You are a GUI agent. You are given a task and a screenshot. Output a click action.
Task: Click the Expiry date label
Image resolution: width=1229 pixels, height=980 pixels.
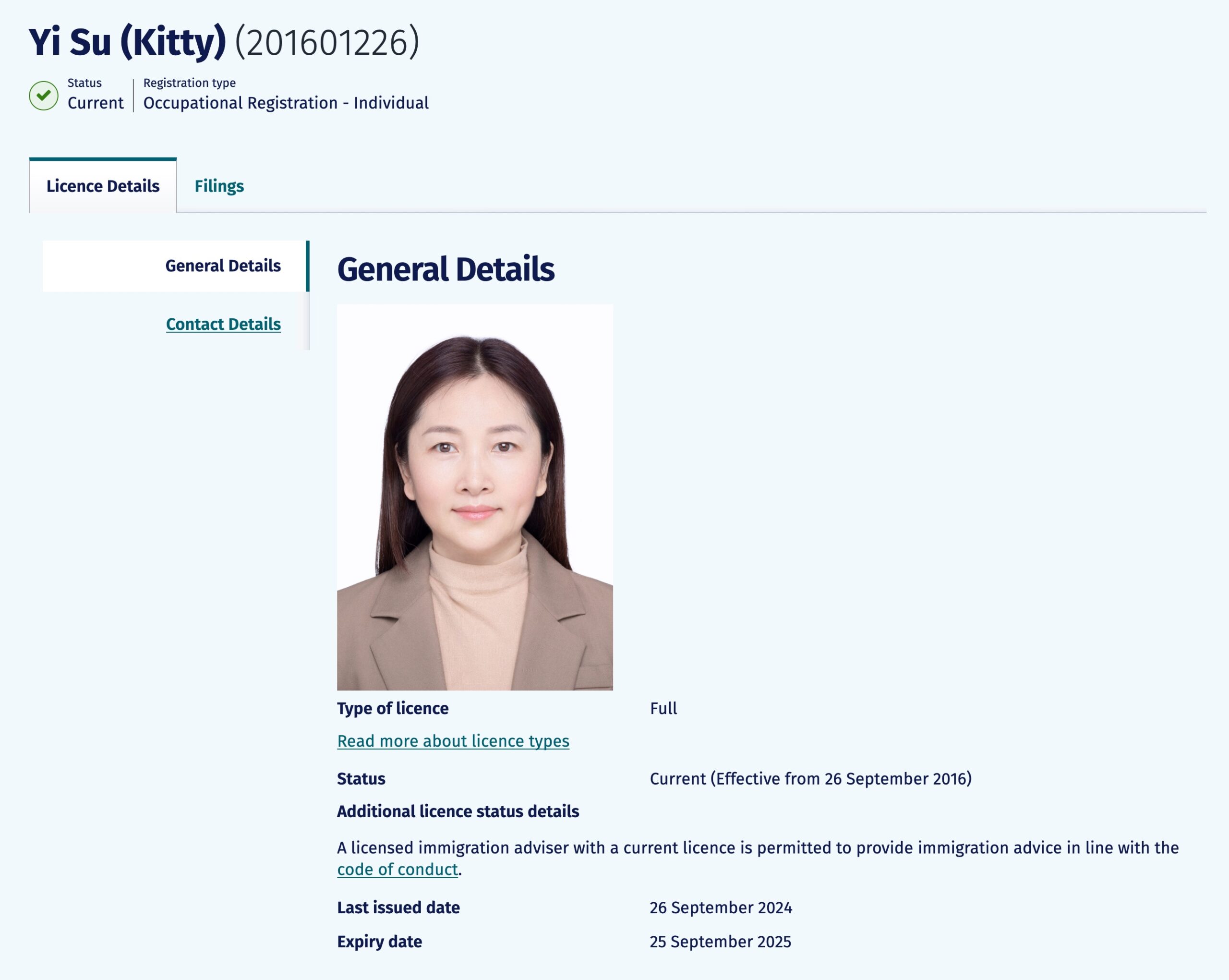click(x=379, y=941)
